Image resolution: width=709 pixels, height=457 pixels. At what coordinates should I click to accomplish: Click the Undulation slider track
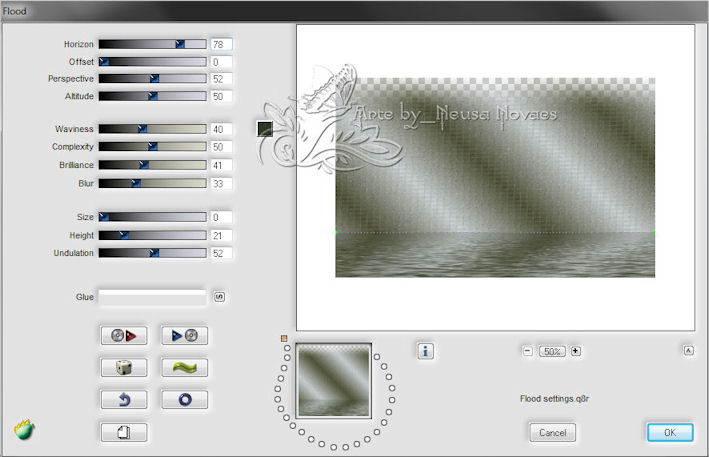152,253
